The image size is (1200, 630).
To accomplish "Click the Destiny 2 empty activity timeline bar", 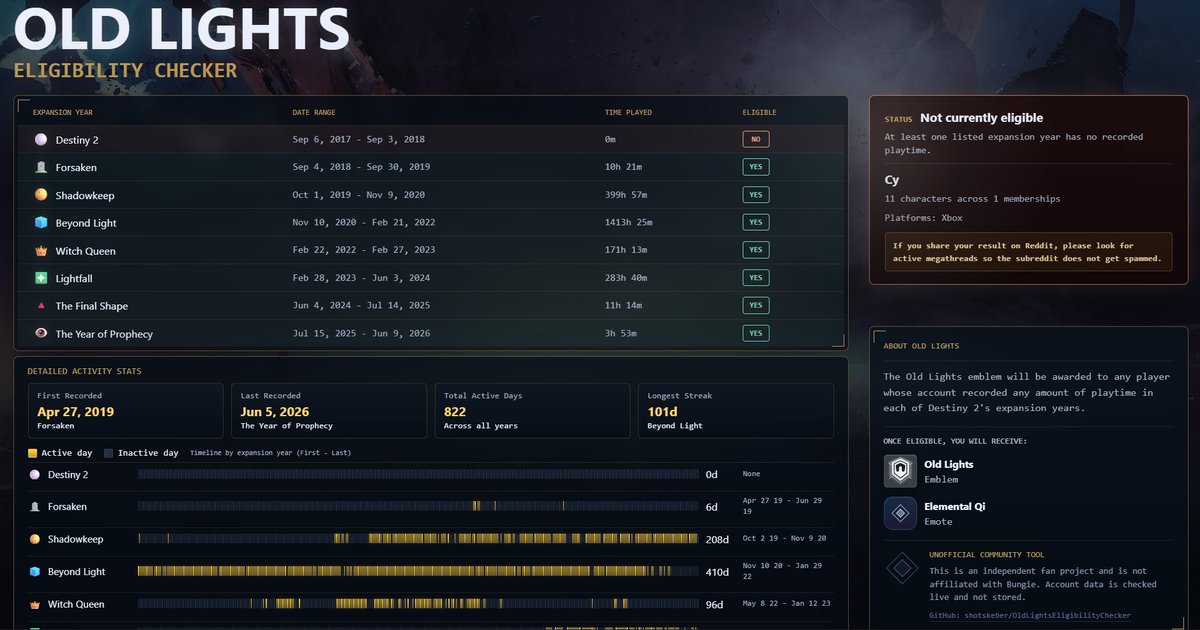I will pyautogui.click(x=417, y=475).
